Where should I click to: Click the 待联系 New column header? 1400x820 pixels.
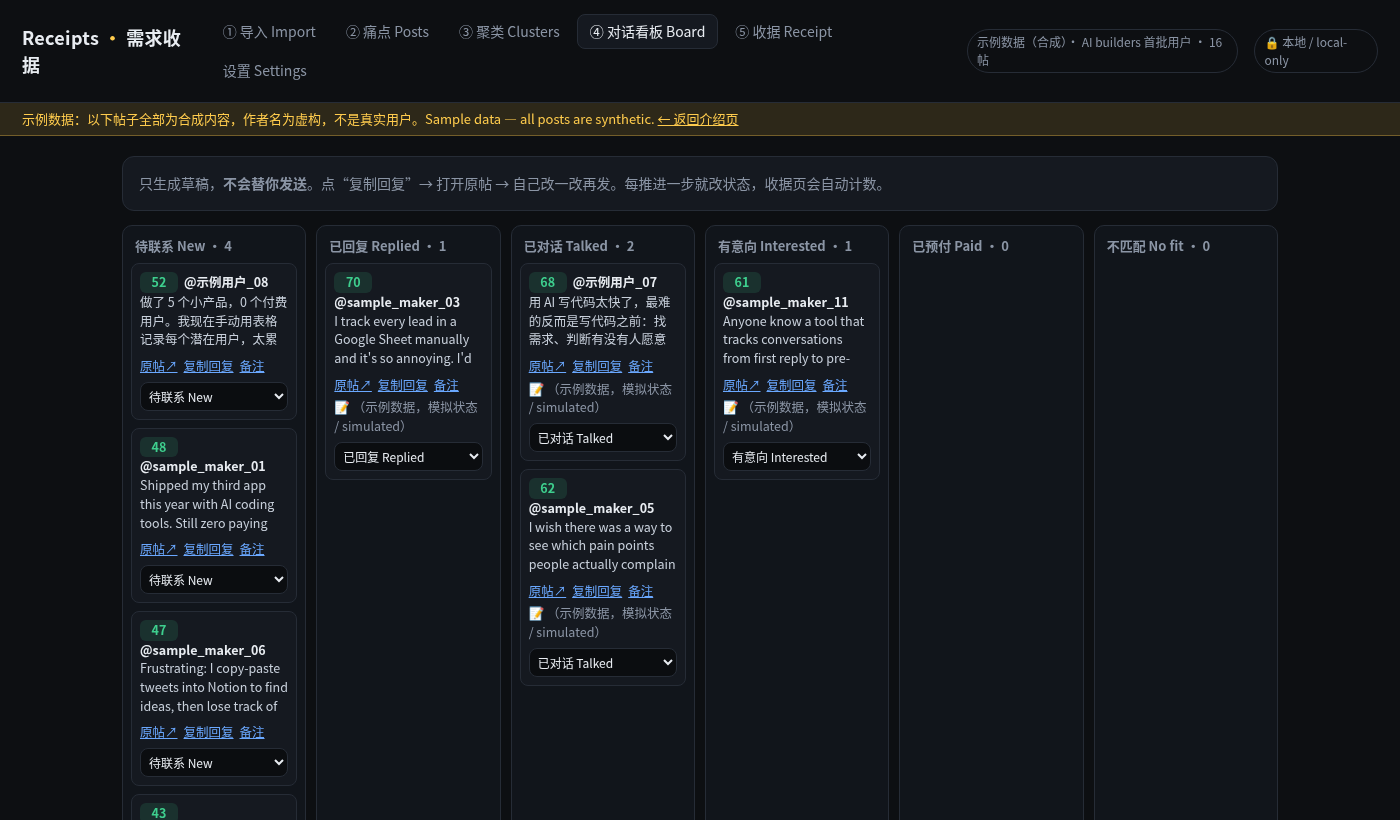184,246
